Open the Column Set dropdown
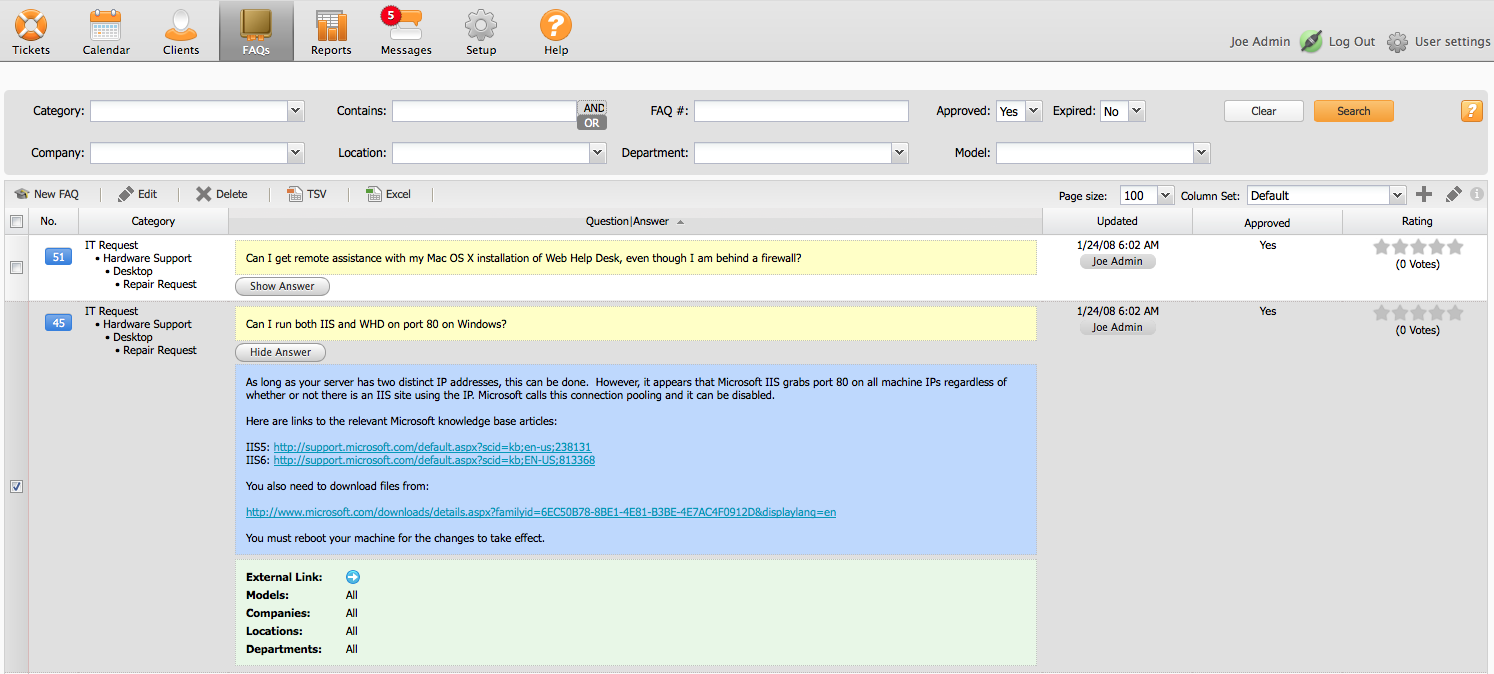1494x674 pixels. coord(1326,195)
